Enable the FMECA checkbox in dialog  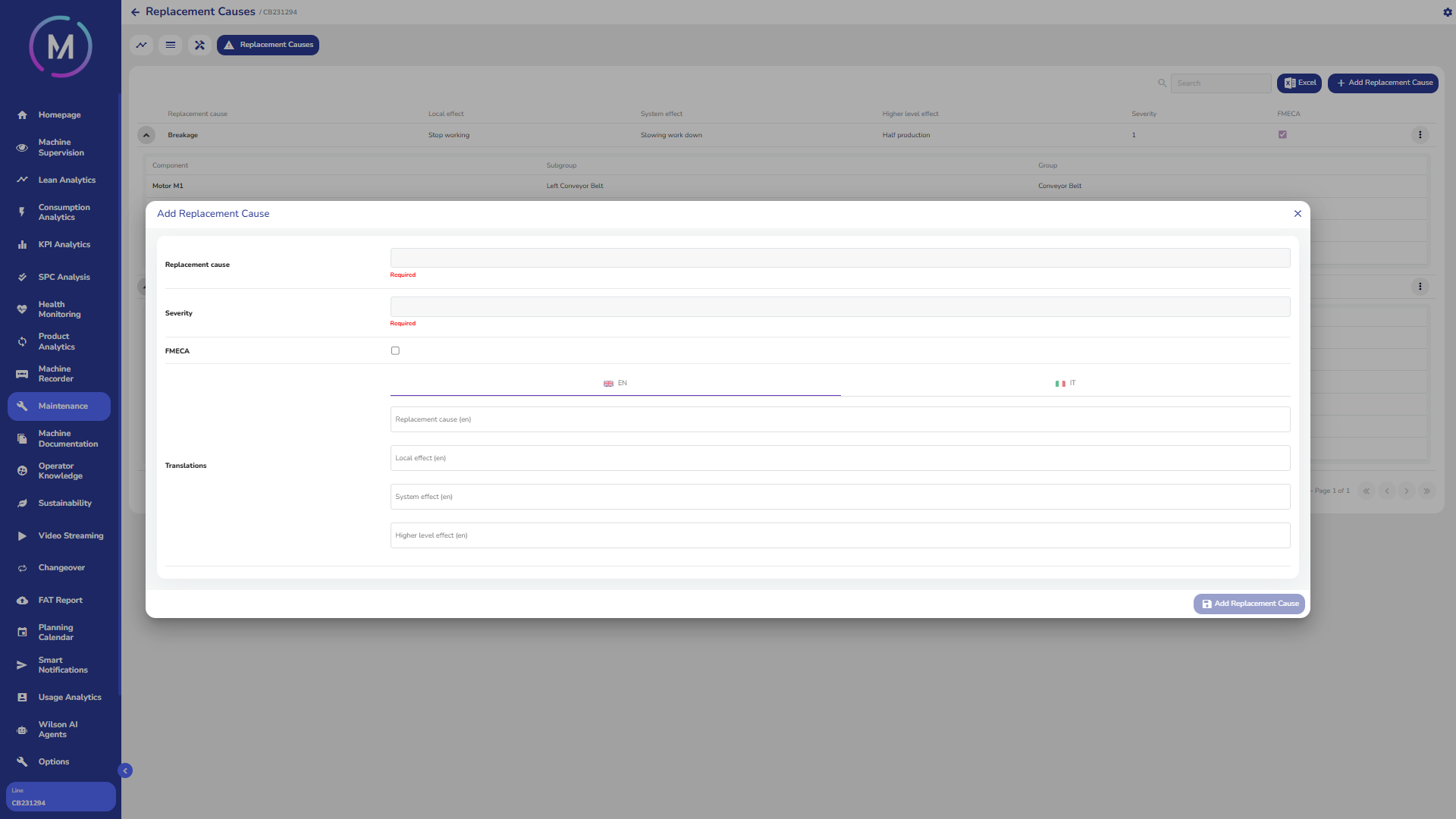click(x=395, y=351)
